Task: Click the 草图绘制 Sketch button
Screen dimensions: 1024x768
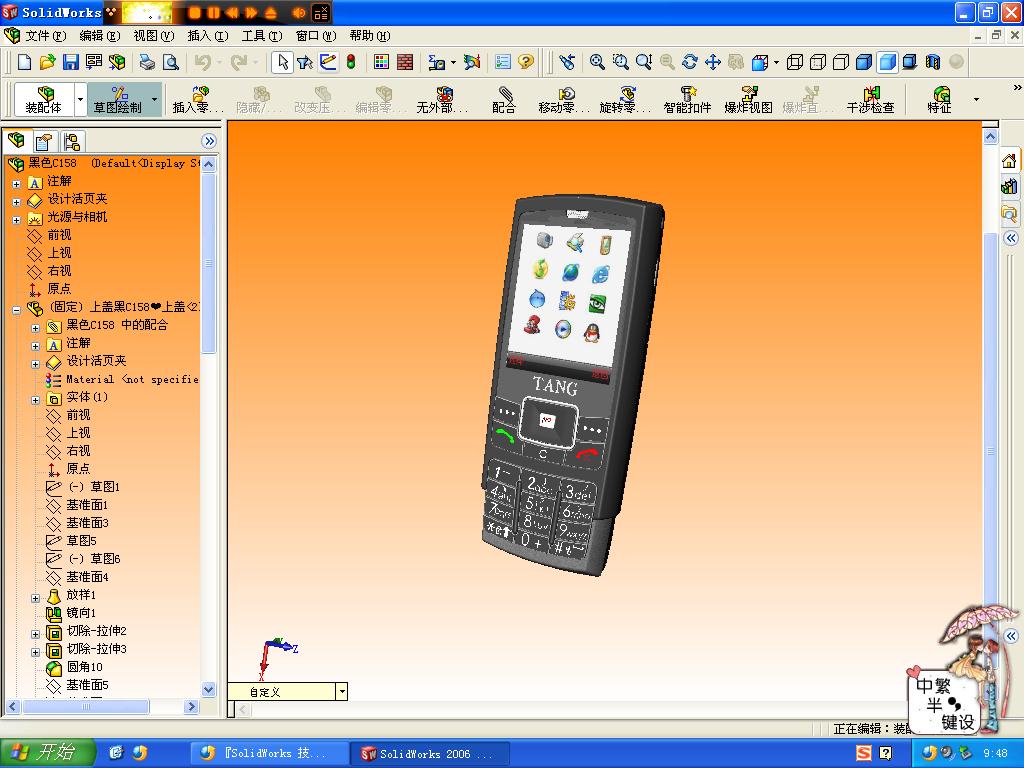Action: tap(118, 99)
